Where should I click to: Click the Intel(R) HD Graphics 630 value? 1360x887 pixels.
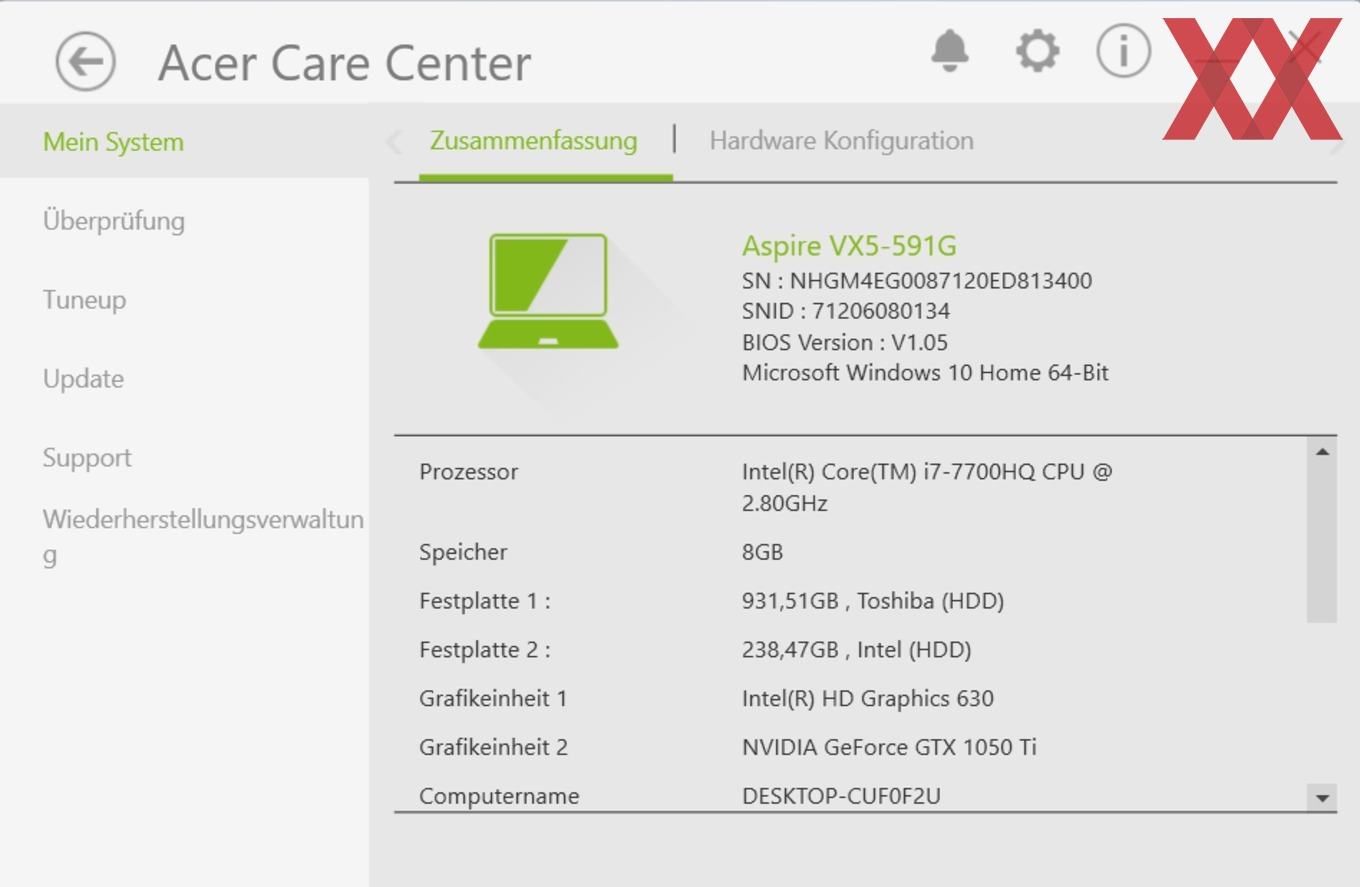(x=868, y=699)
